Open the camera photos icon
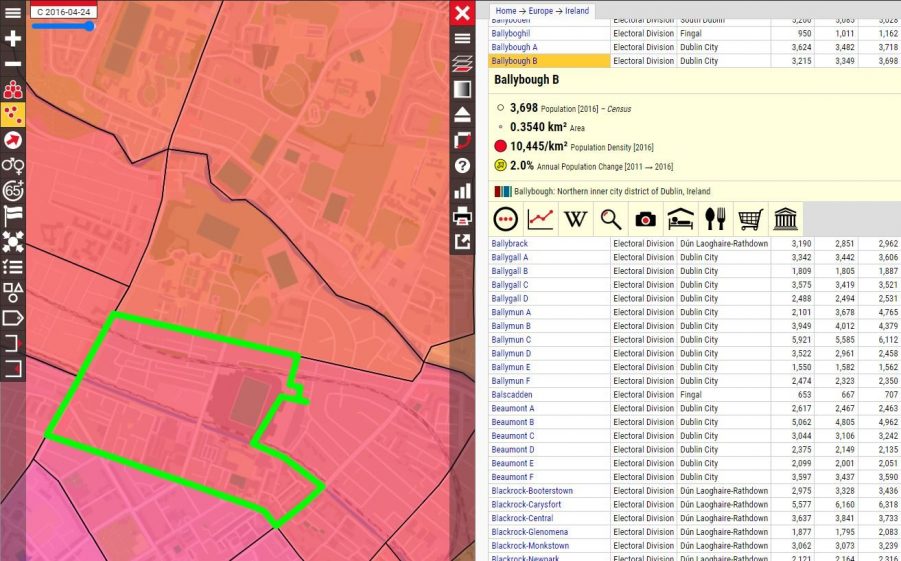901x561 pixels. click(645, 219)
